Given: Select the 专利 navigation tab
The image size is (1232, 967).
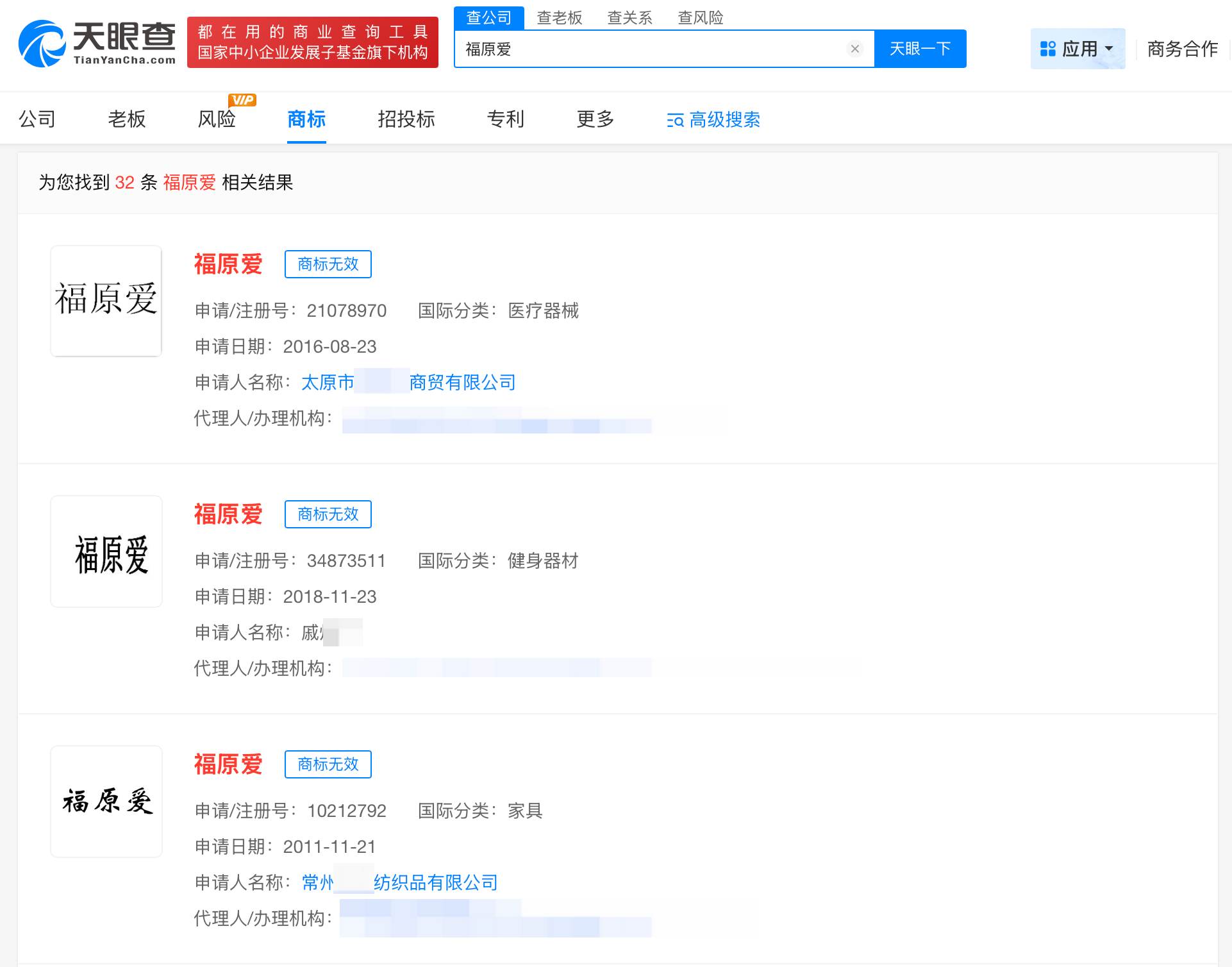Looking at the screenshot, I should point(506,119).
